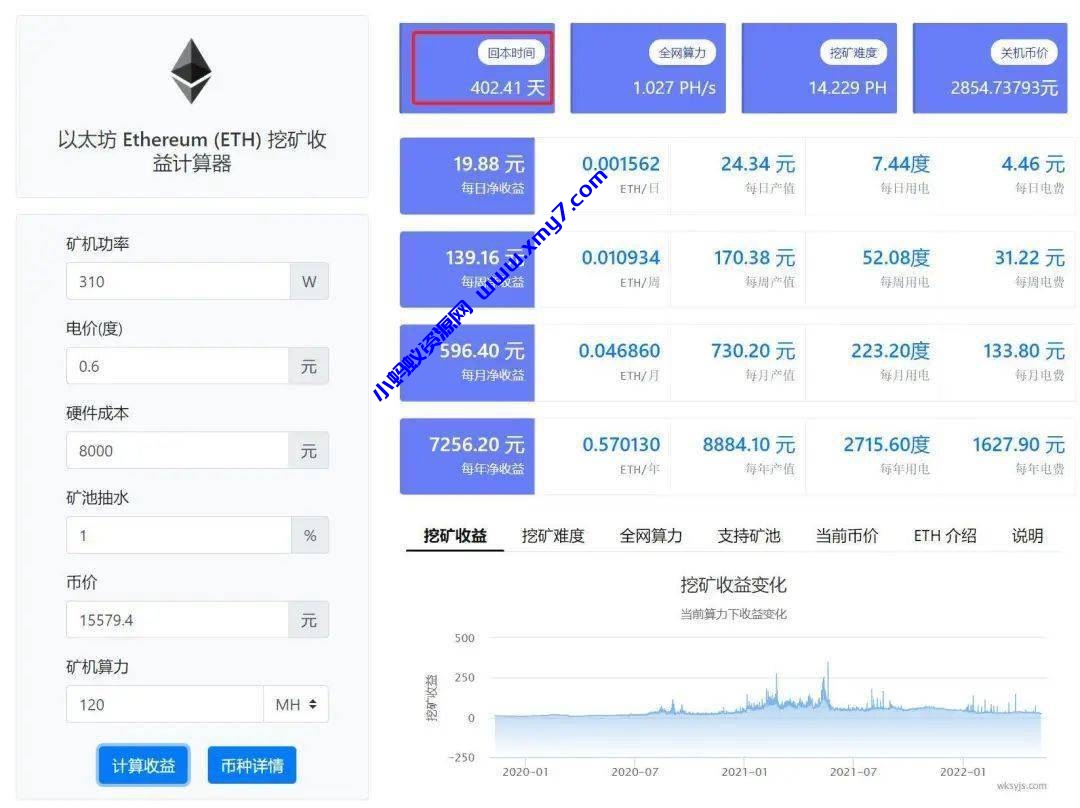Switch to the 挖矿收益 tab
The height and width of the screenshot is (808, 1080).
[x=455, y=535]
